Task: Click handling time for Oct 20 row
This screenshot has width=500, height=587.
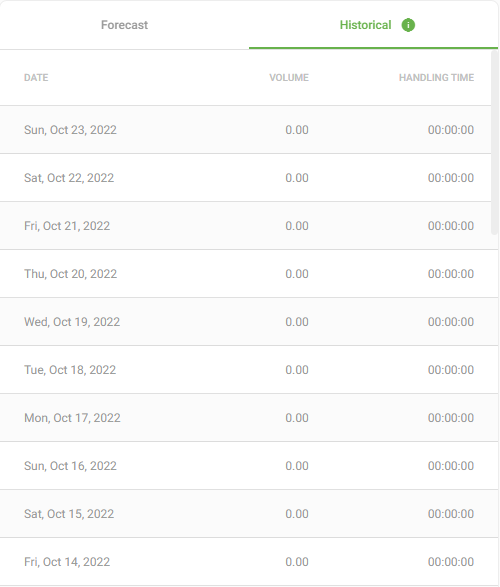Action: 451,274
